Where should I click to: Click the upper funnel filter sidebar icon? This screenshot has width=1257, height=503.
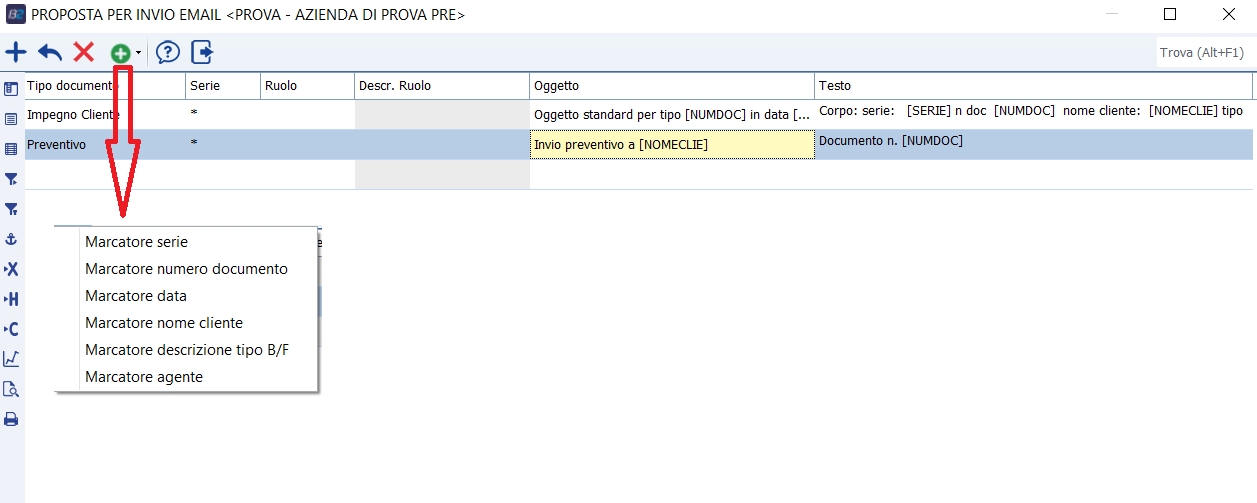click(11, 179)
